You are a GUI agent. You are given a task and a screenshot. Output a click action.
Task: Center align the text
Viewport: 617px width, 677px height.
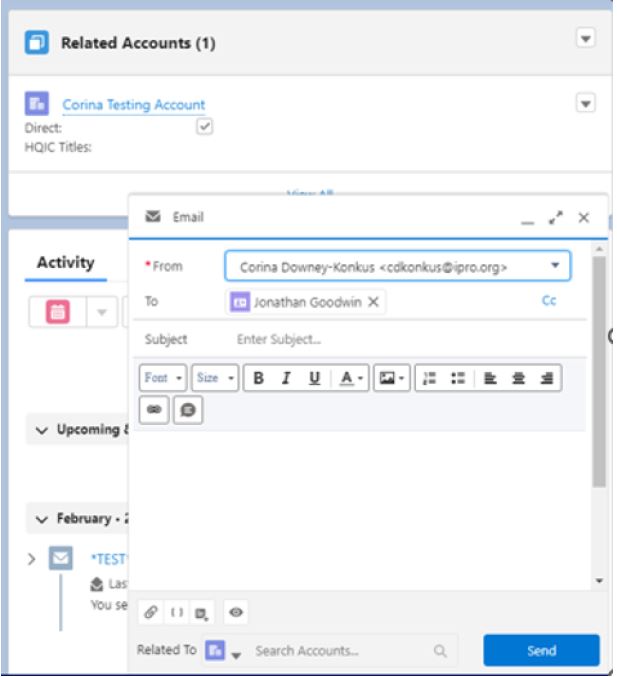click(x=518, y=378)
